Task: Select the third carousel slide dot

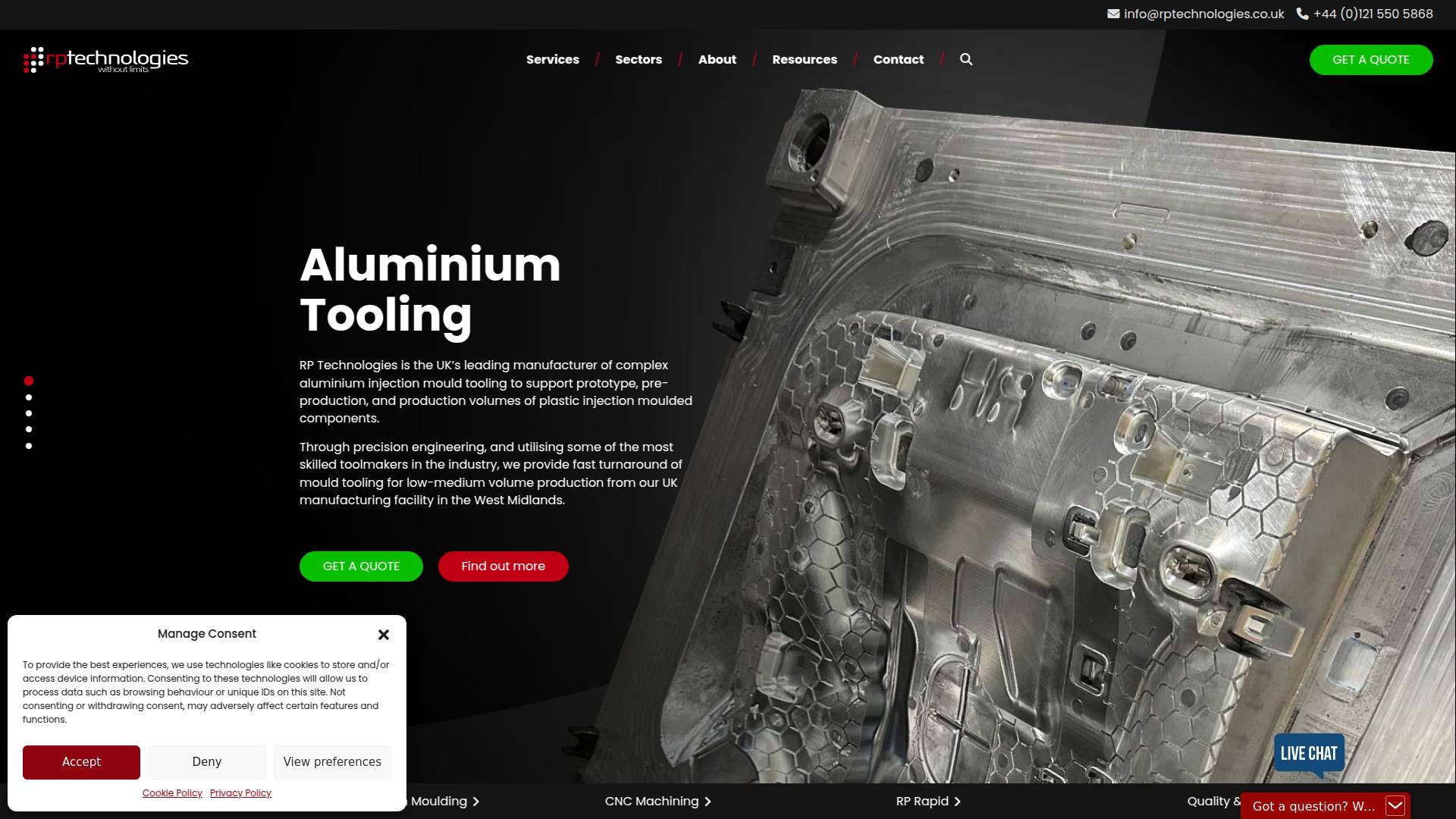Action: [29, 413]
